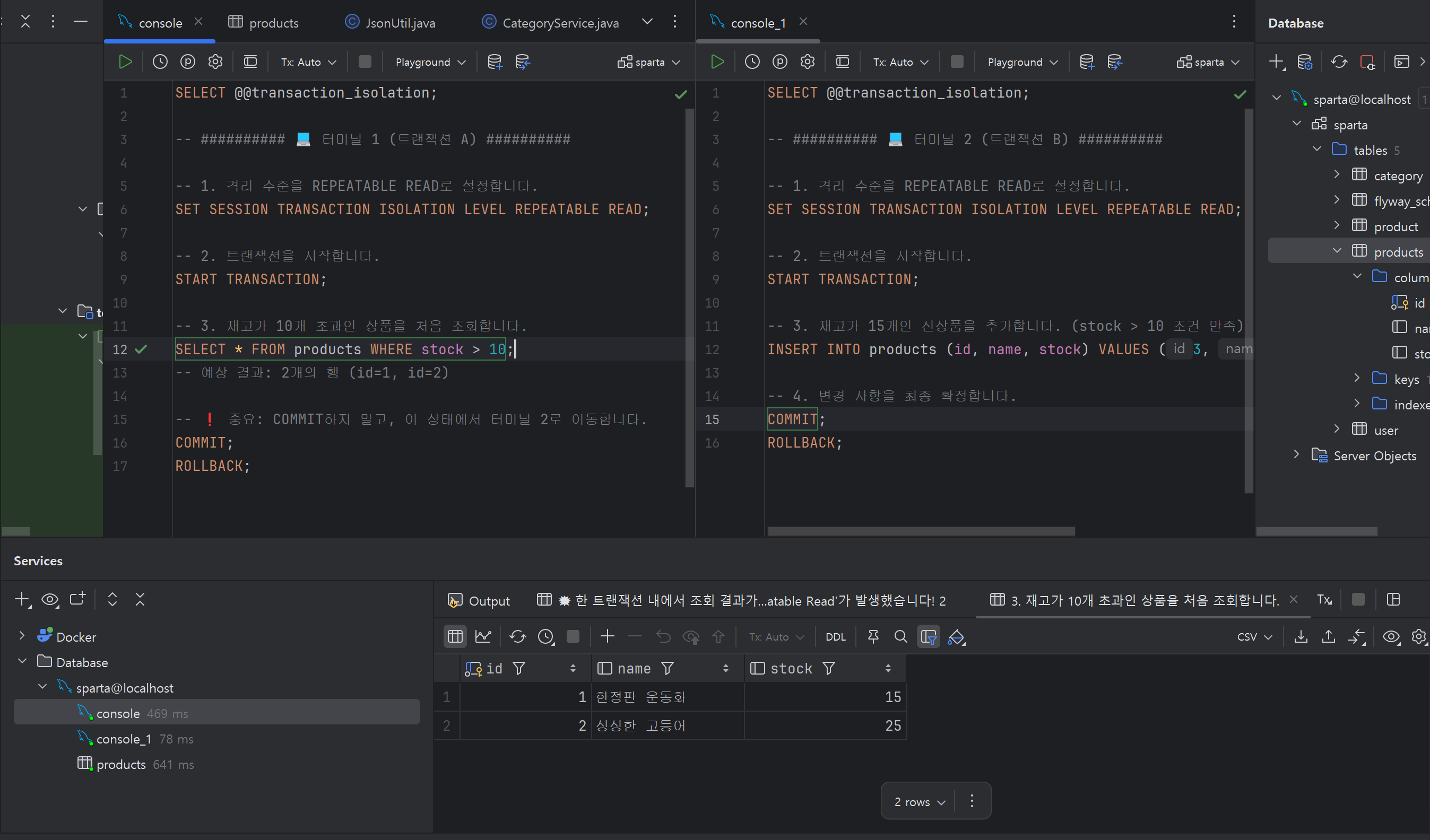The image size is (1430, 840).
Task: Run query in left console editor
Action: 125,62
